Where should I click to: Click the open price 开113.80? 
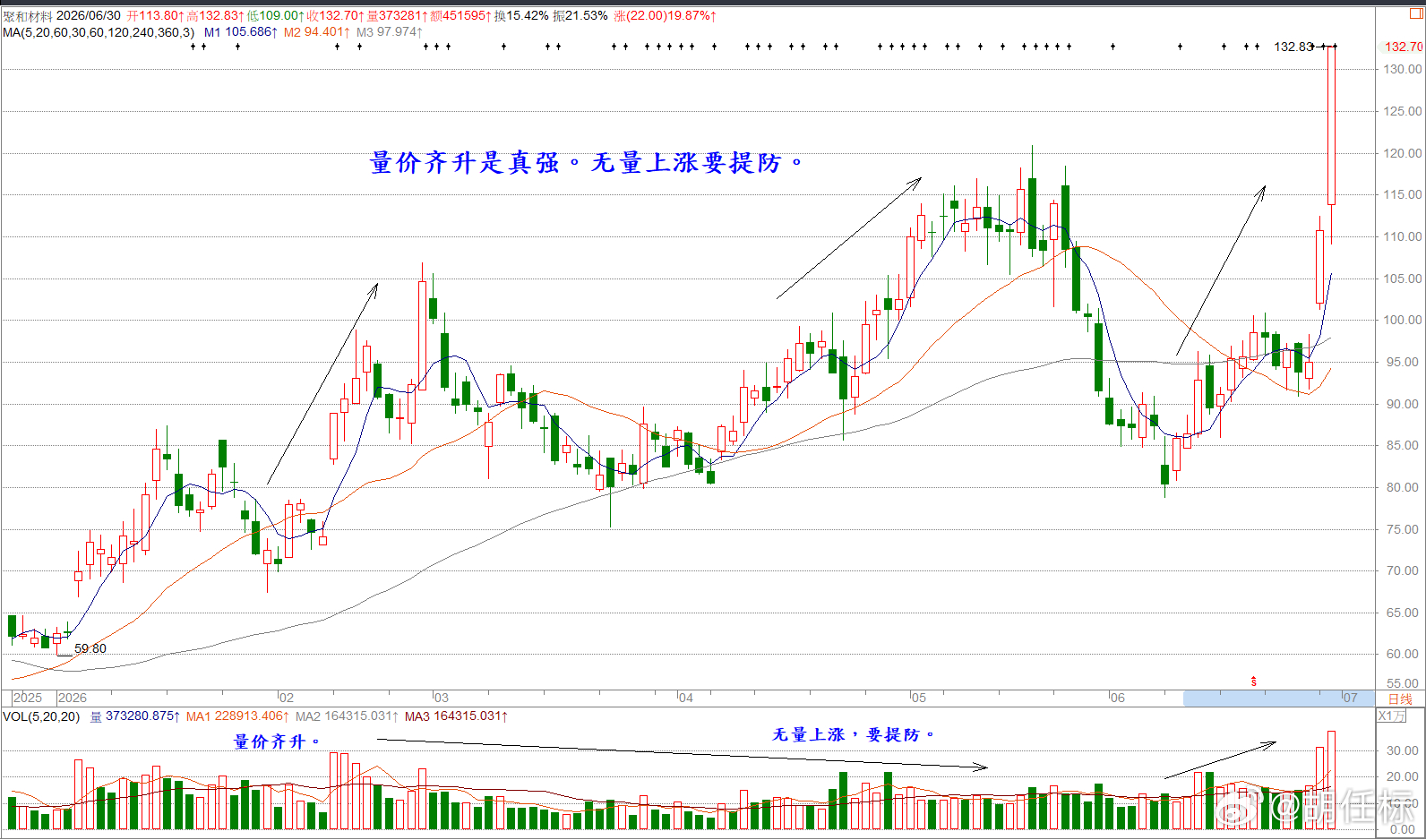pyautogui.click(x=155, y=16)
